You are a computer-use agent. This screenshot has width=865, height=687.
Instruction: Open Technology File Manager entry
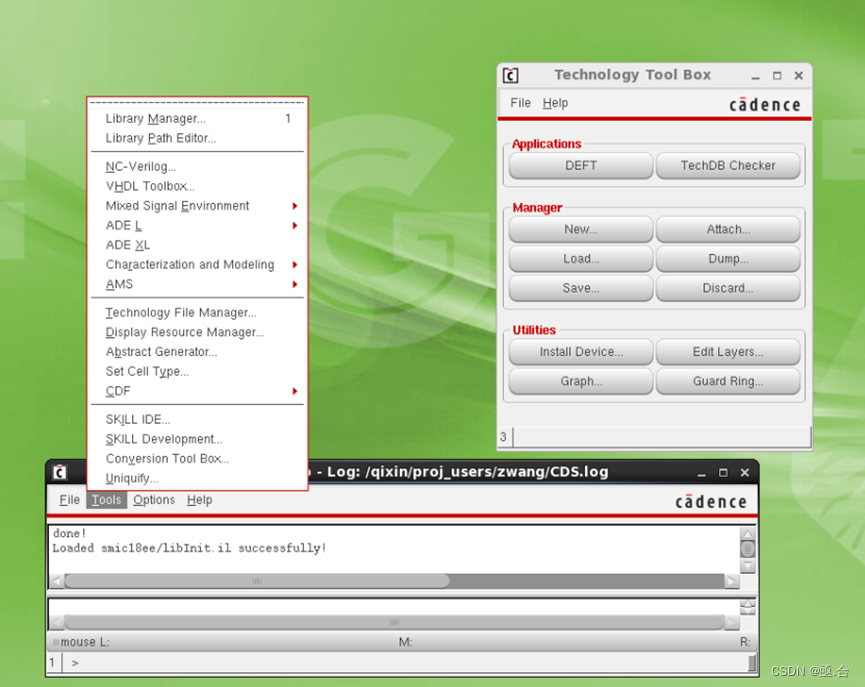click(197, 313)
